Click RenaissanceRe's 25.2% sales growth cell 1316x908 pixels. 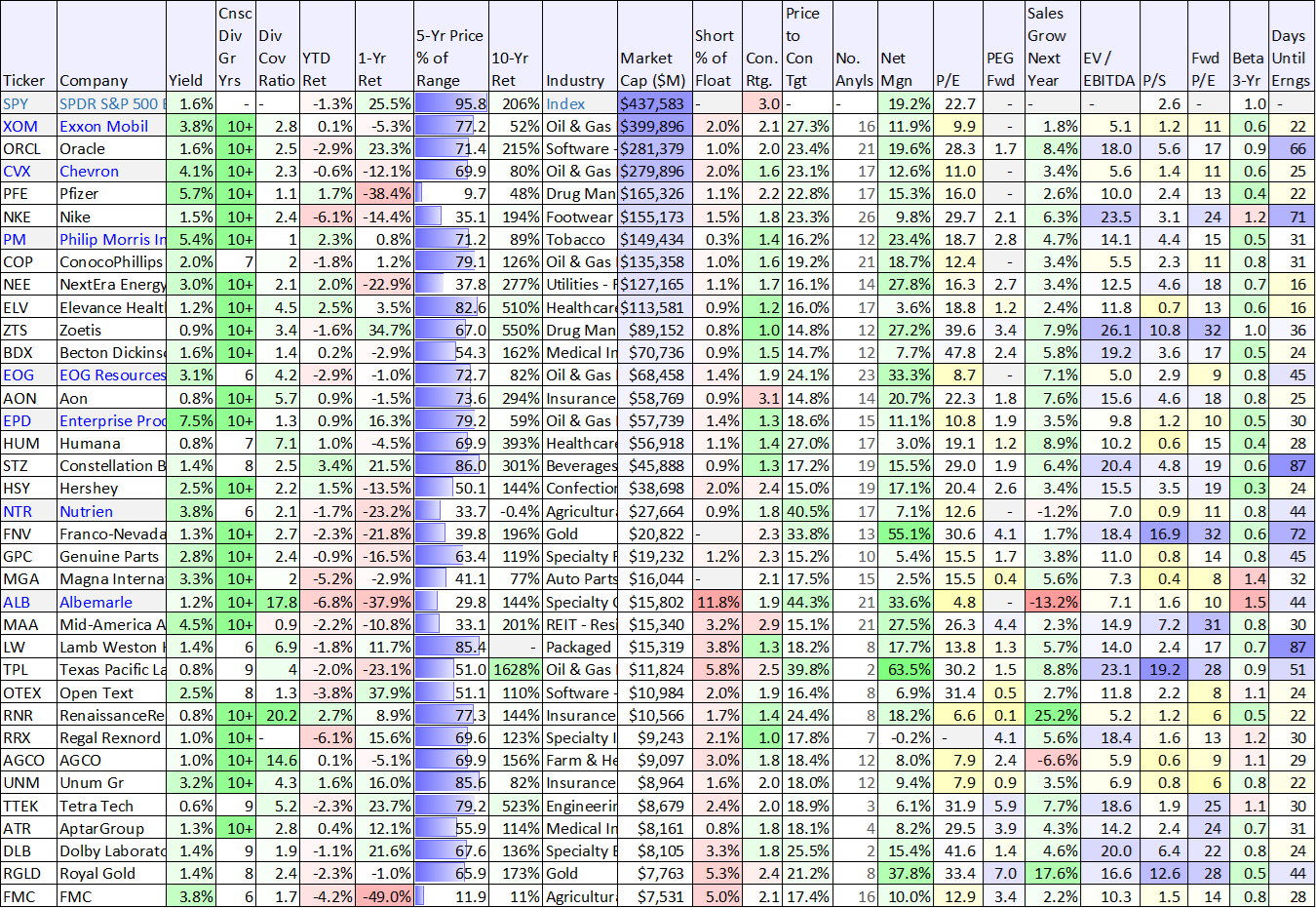1052,715
